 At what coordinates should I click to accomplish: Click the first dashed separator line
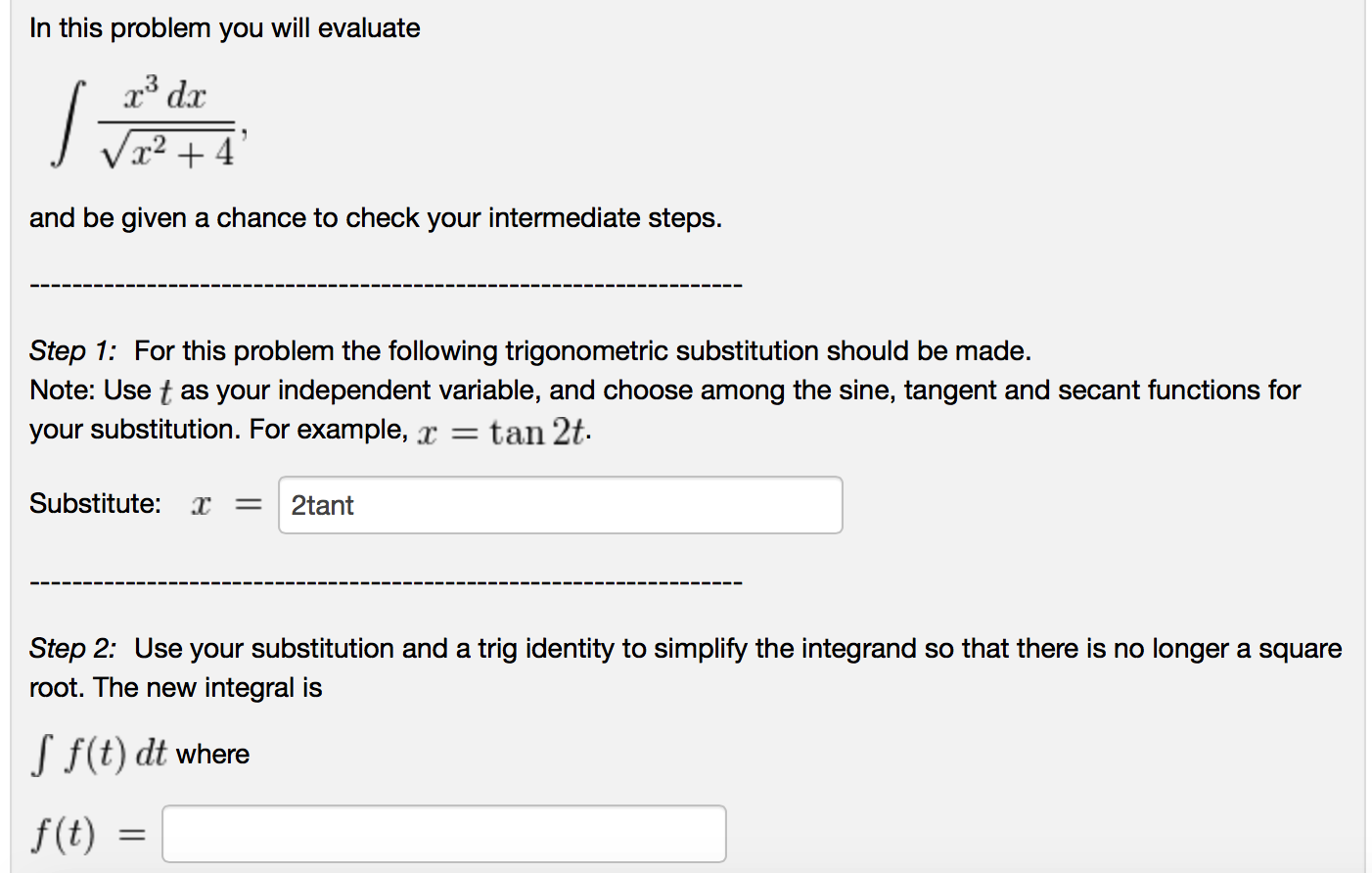coord(385,284)
